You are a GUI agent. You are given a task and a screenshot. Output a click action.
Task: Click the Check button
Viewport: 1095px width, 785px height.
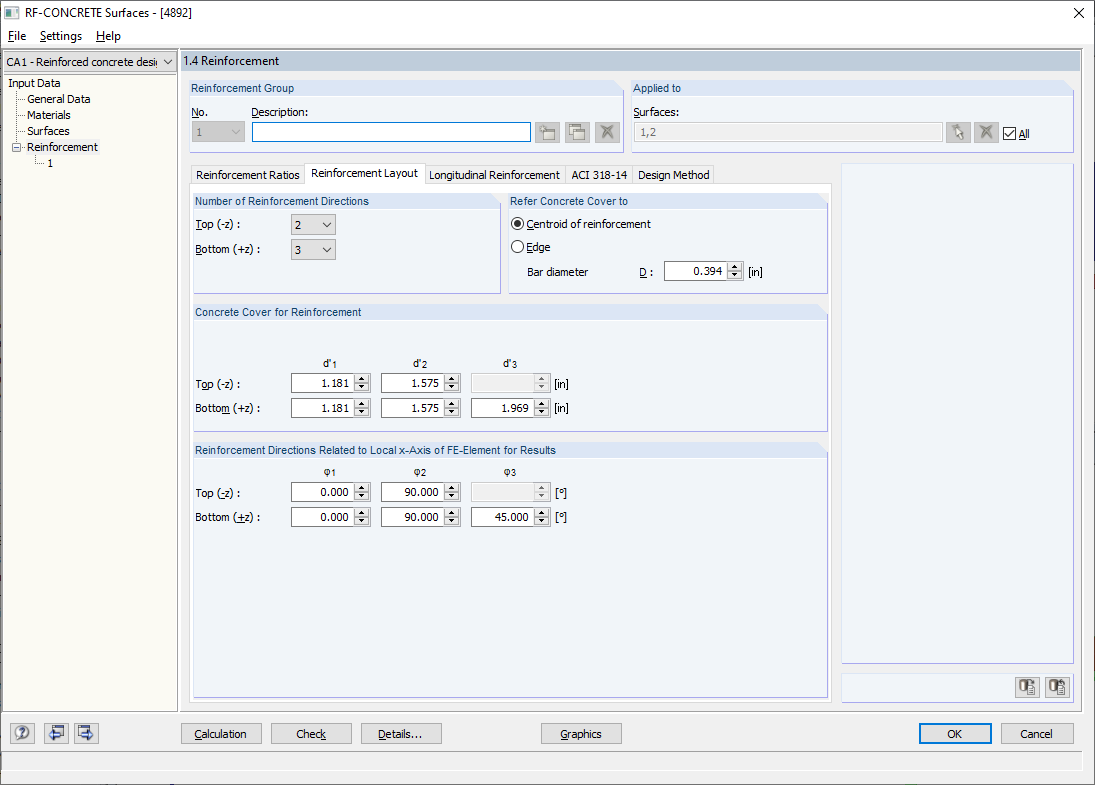[x=311, y=734]
